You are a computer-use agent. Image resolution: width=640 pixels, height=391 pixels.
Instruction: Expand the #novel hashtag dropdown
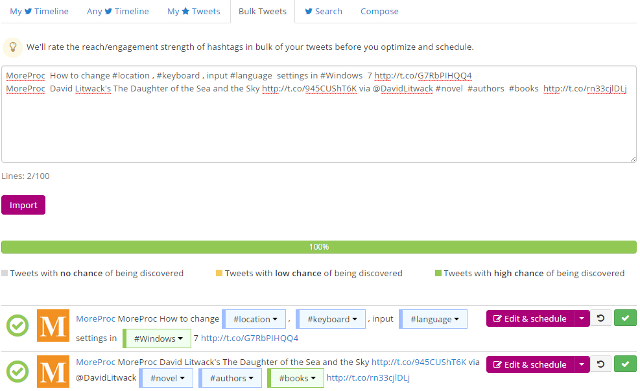click(167, 378)
